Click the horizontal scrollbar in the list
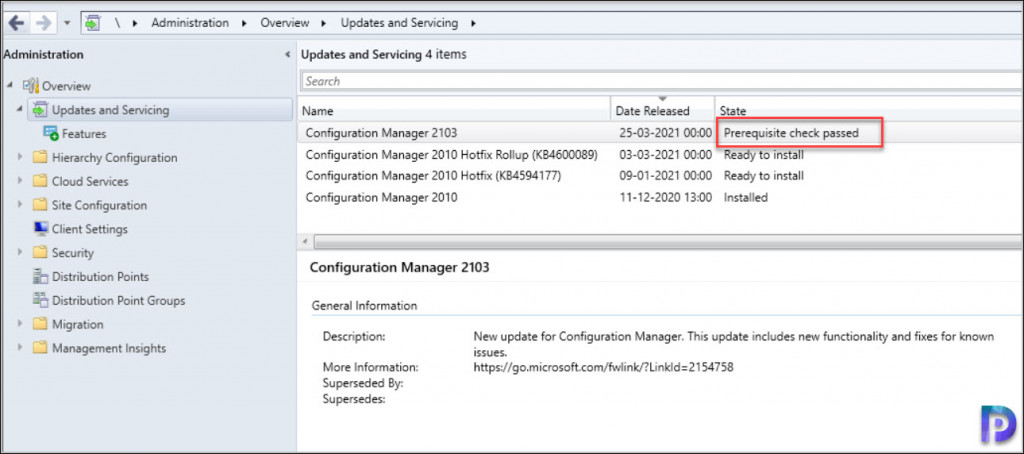This screenshot has height=454, width=1024. coord(668,242)
